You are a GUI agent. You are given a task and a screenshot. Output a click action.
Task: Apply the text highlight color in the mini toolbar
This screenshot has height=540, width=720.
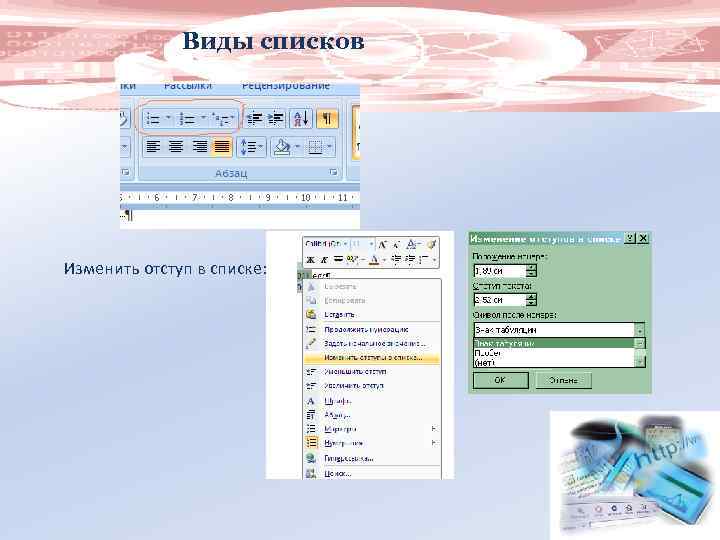coord(353,260)
